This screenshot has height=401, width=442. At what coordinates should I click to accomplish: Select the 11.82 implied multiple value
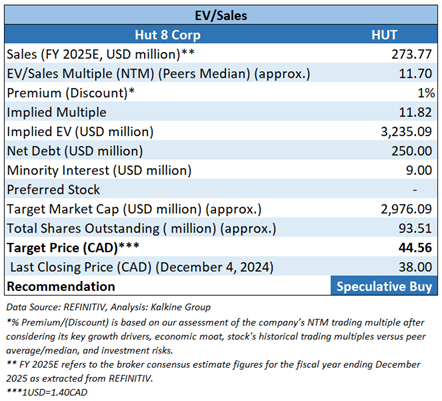tap(415, 112)
